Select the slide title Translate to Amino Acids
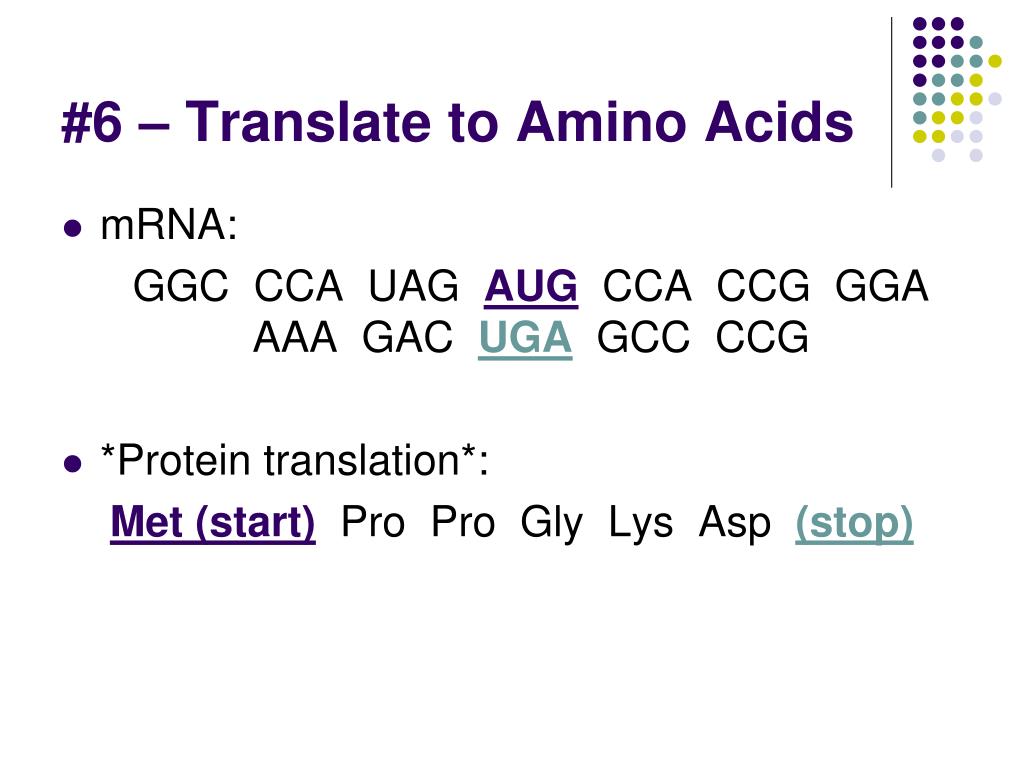Viewport: 1024px width, 768px height. click(457, 121)
